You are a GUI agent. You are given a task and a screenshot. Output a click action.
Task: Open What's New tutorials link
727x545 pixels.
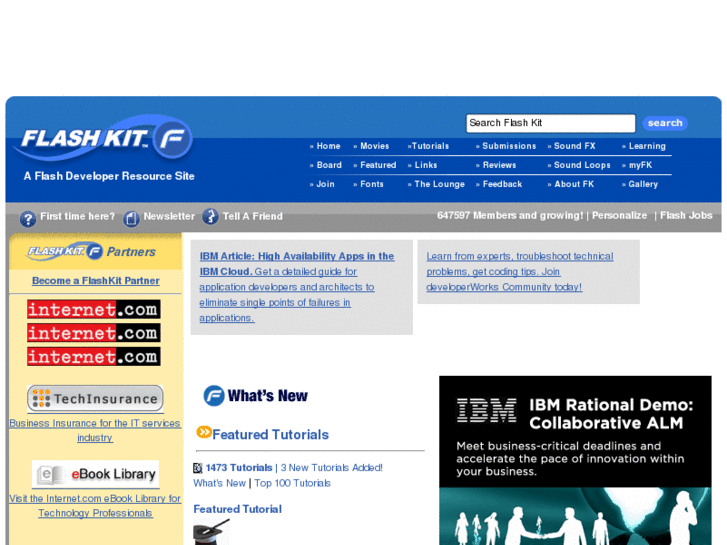[x=219, y=483]
